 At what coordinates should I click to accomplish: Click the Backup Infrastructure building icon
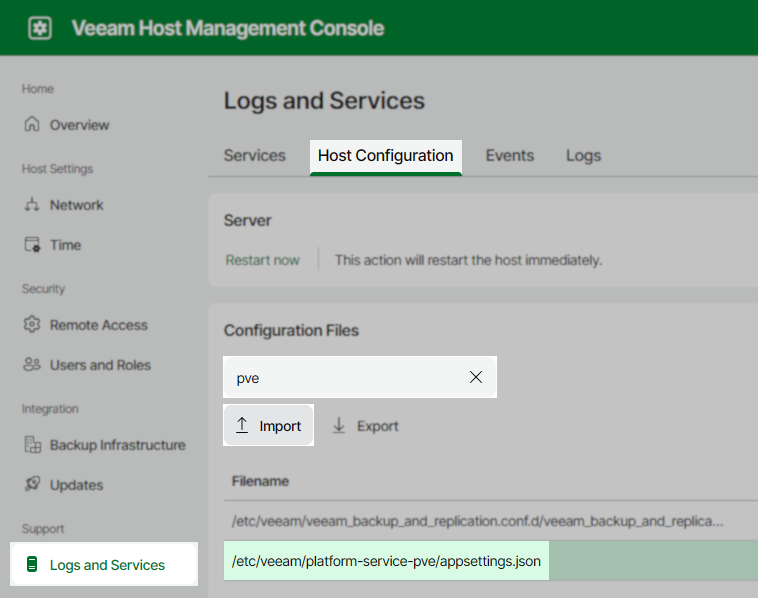pyautogui.click(x=32, y=445)
